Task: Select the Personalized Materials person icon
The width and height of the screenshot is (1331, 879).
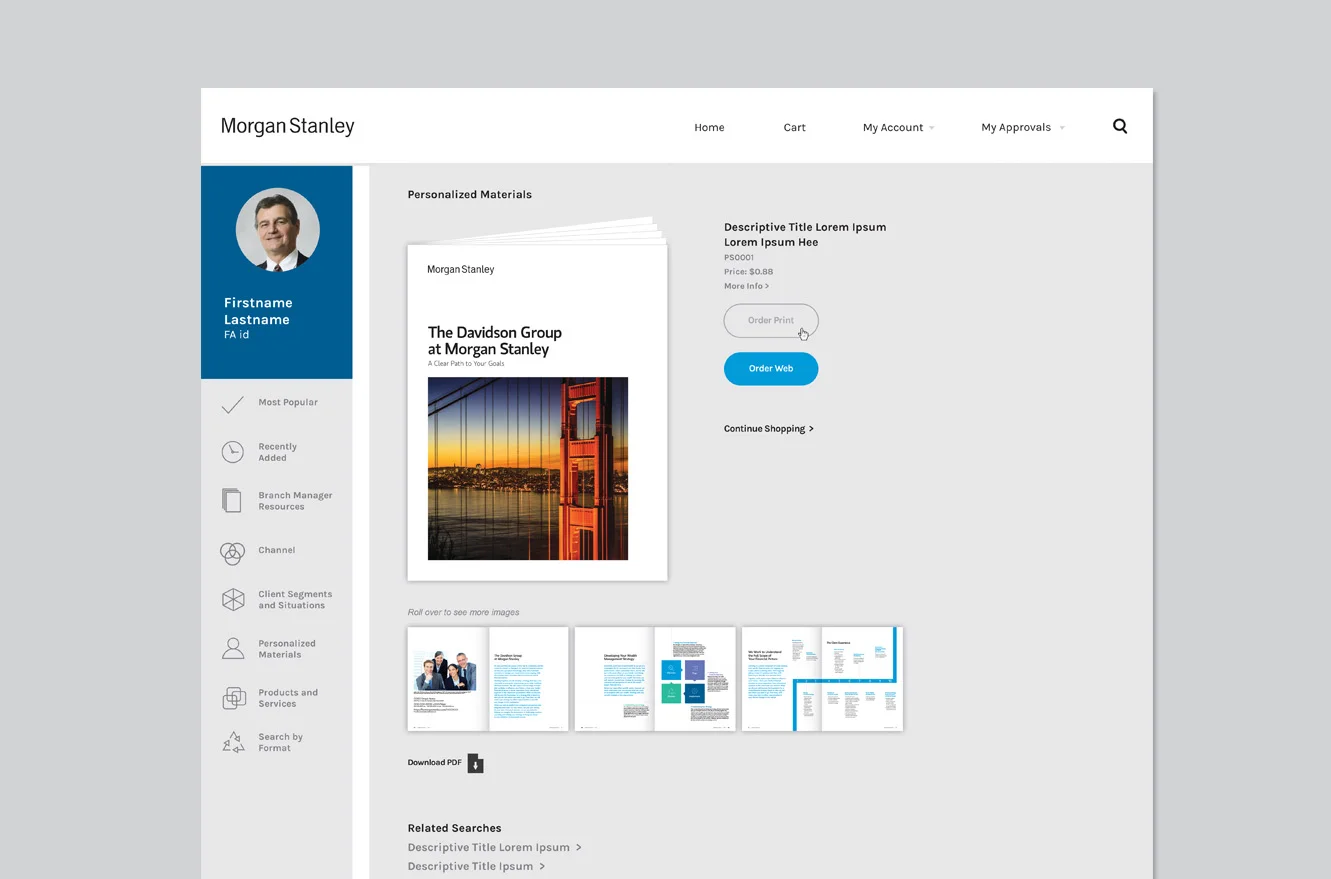Action: point(233,649)
